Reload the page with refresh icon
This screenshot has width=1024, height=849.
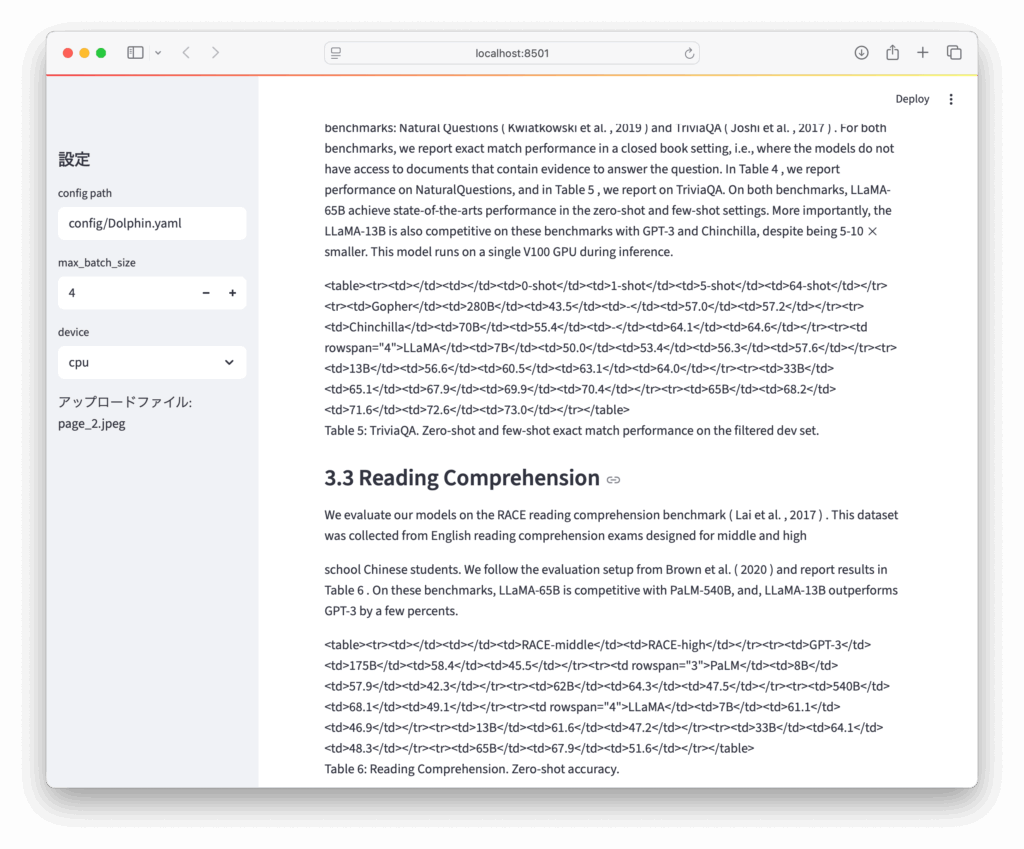tap(689, 53)
